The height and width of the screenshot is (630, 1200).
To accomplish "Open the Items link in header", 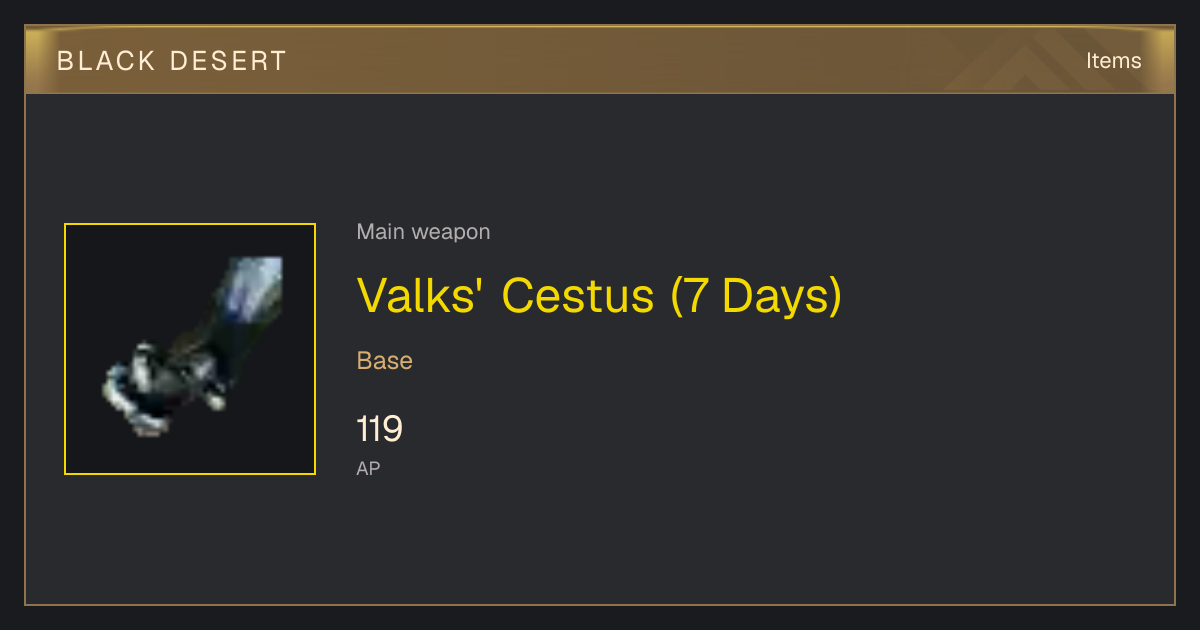I will coord(1113,60).
